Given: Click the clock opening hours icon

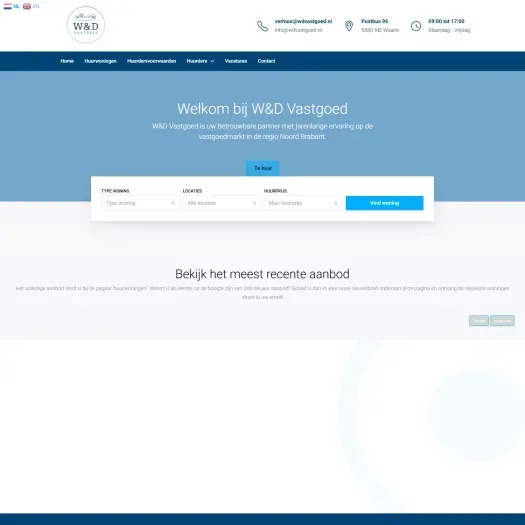Looking at the screenshot, I should tap(416, 26).
